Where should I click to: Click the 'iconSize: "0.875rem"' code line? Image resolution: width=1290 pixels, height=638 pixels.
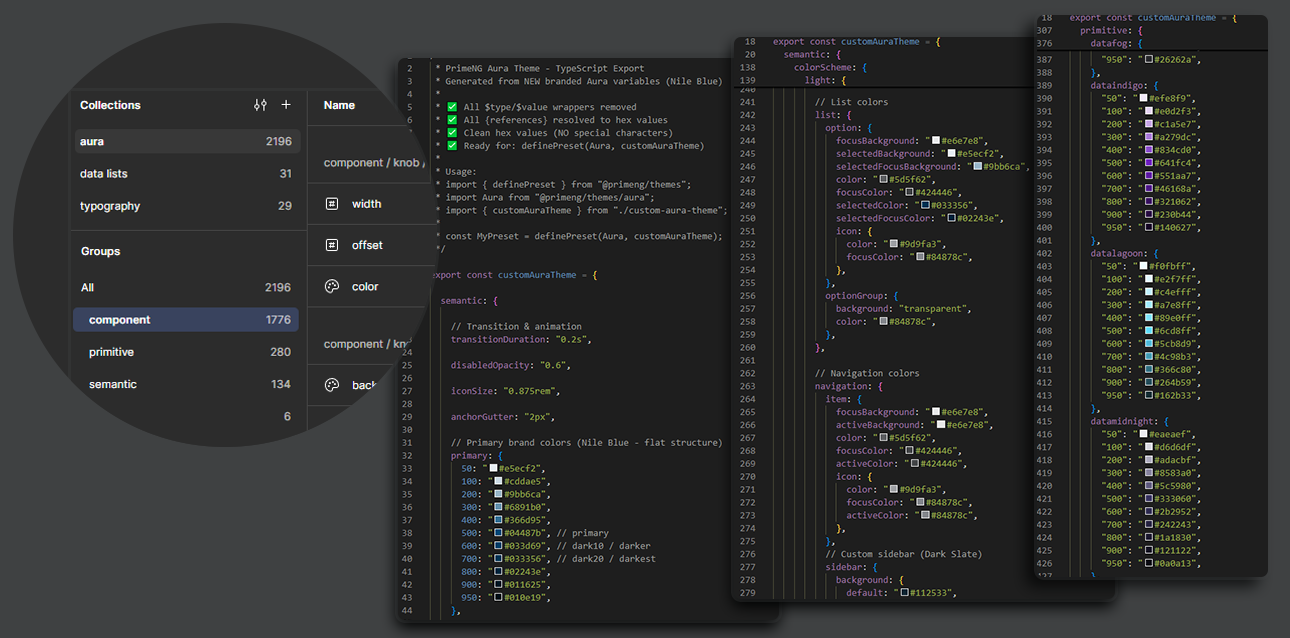point(503,392)
